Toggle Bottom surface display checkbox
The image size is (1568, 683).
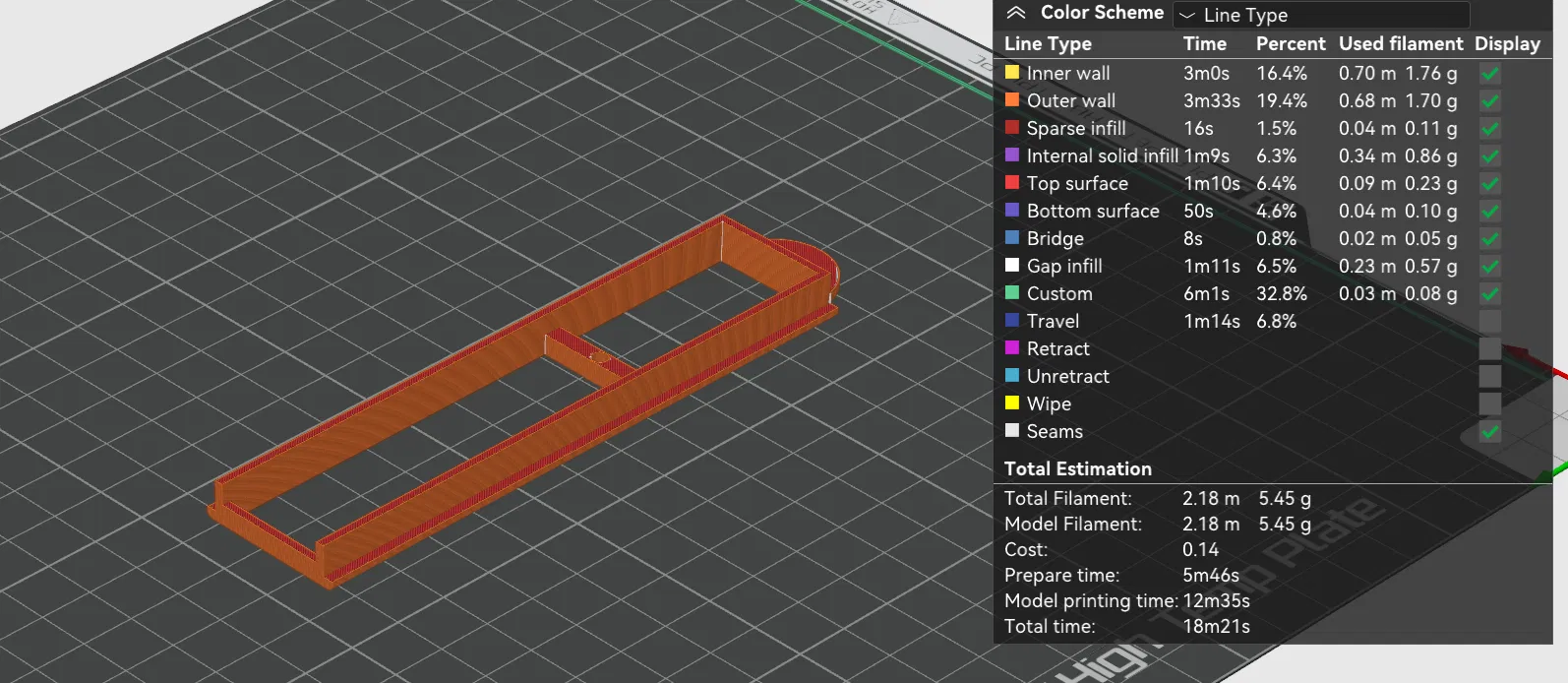click(x=1490, y=212)
